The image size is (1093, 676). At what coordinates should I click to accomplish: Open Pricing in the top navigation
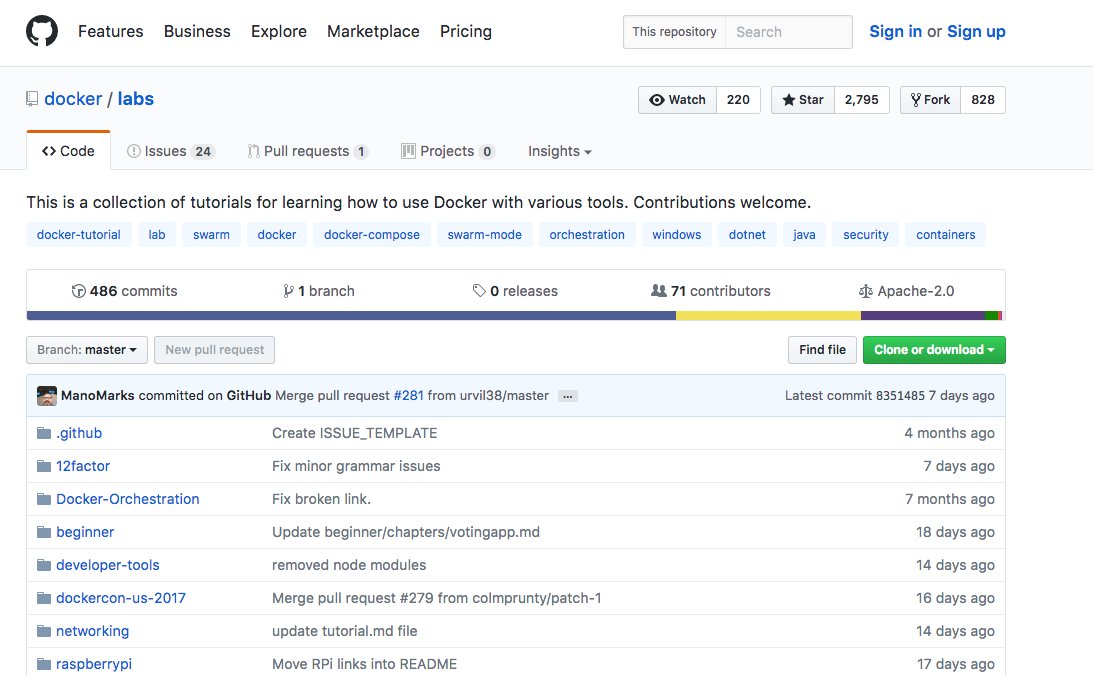pyautogui.click(x=466, y=31)
